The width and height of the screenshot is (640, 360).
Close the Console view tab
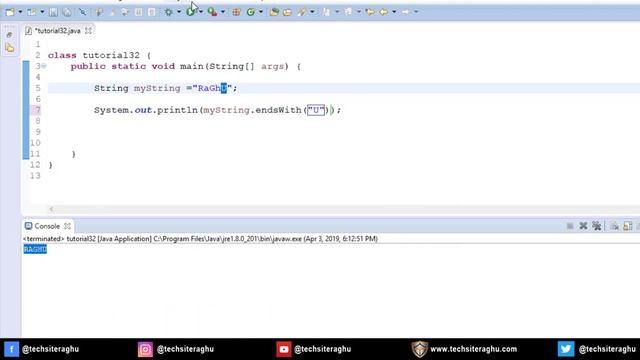coord(67,226)
